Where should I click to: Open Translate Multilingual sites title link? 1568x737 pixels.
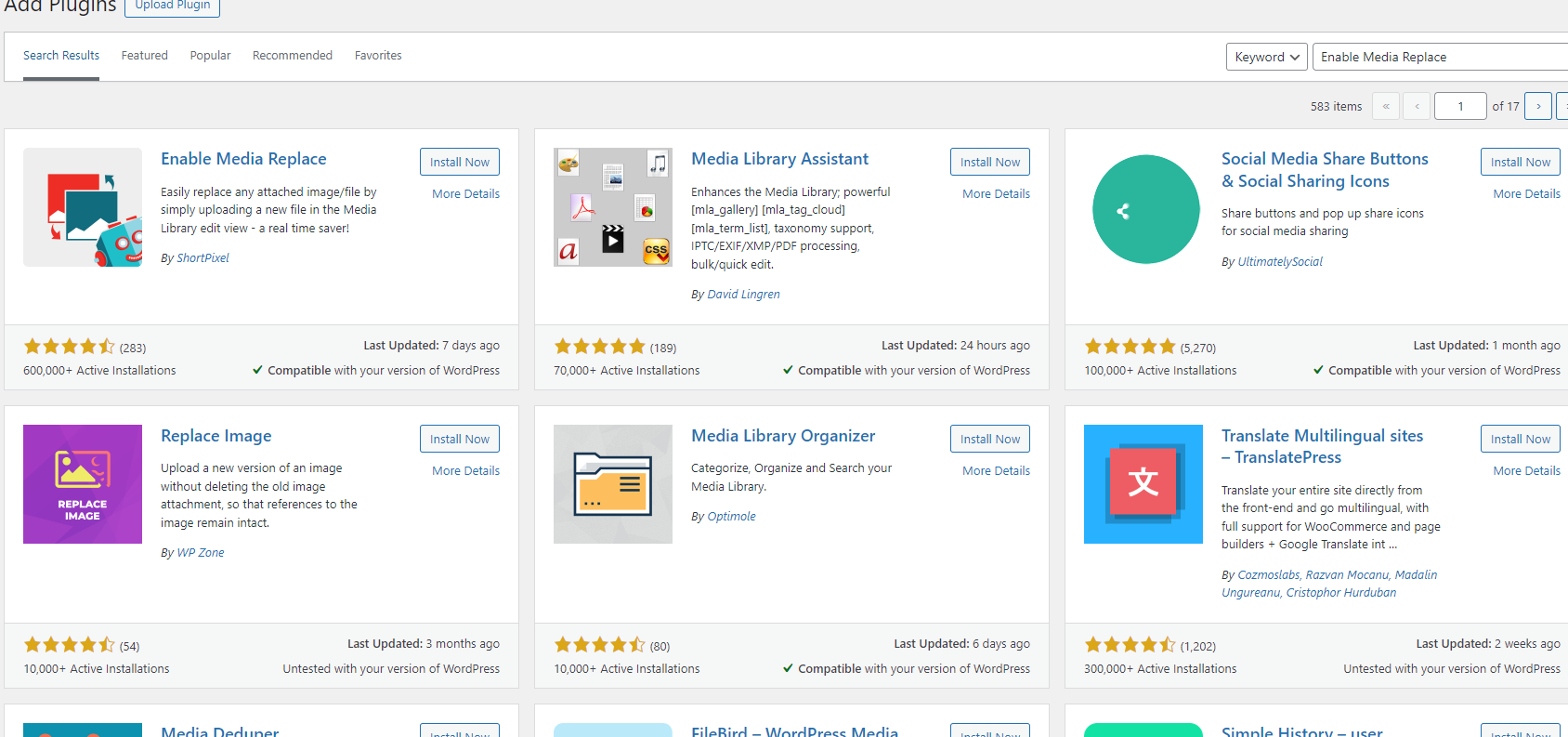[1322, 446]
